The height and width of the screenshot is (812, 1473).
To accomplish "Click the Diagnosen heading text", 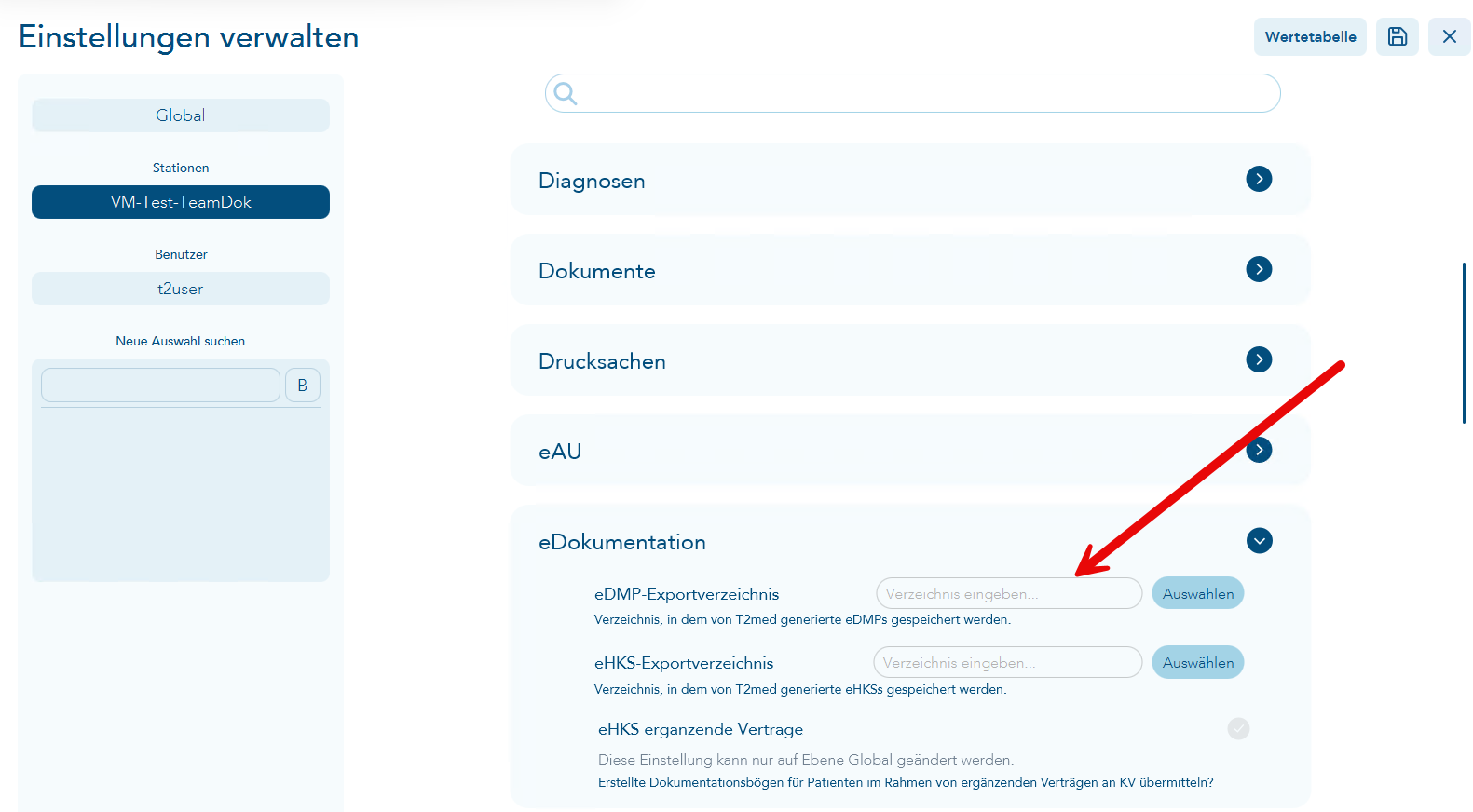I will coord(592,181).
